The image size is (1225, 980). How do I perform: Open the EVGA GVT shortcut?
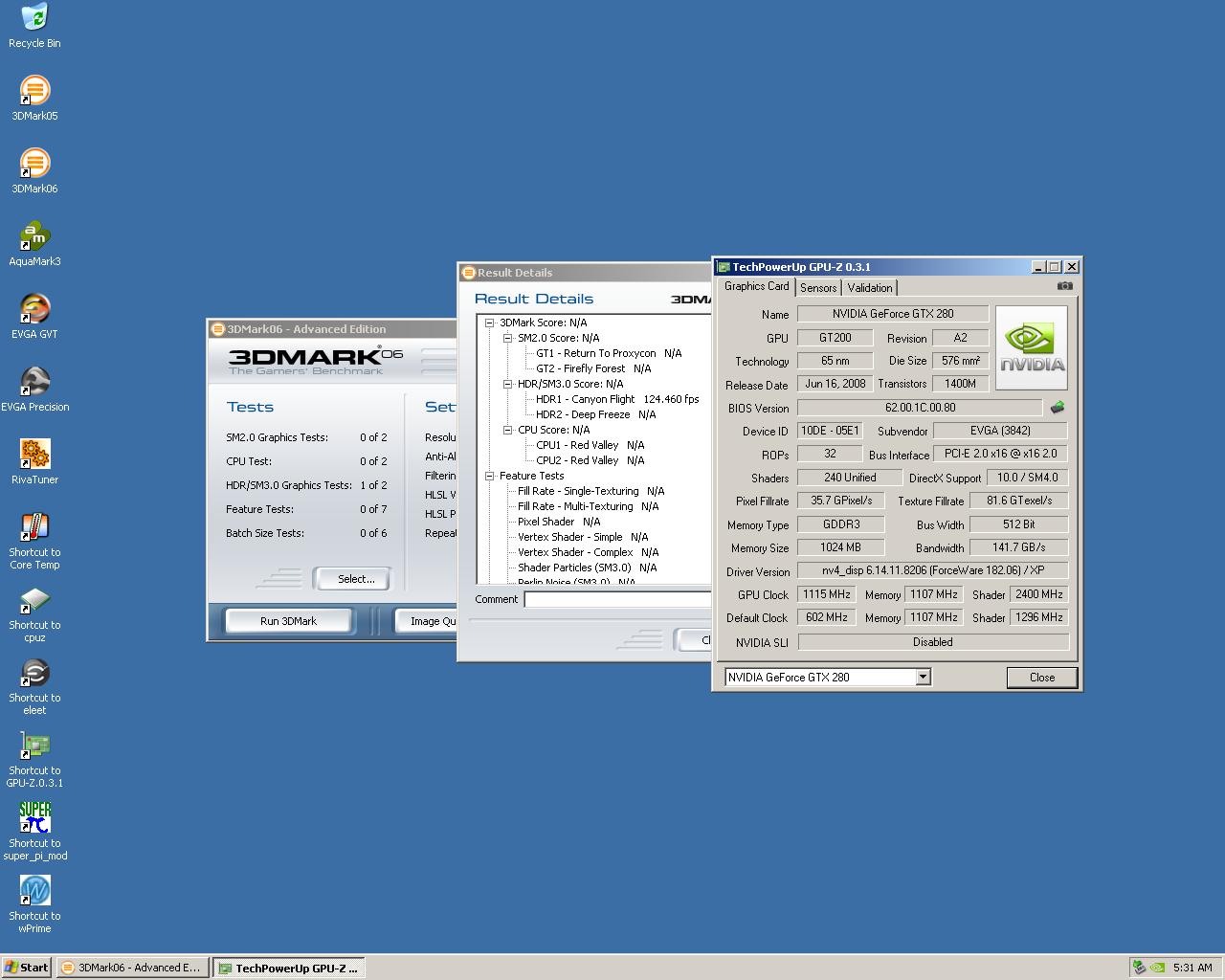point(34,308)
